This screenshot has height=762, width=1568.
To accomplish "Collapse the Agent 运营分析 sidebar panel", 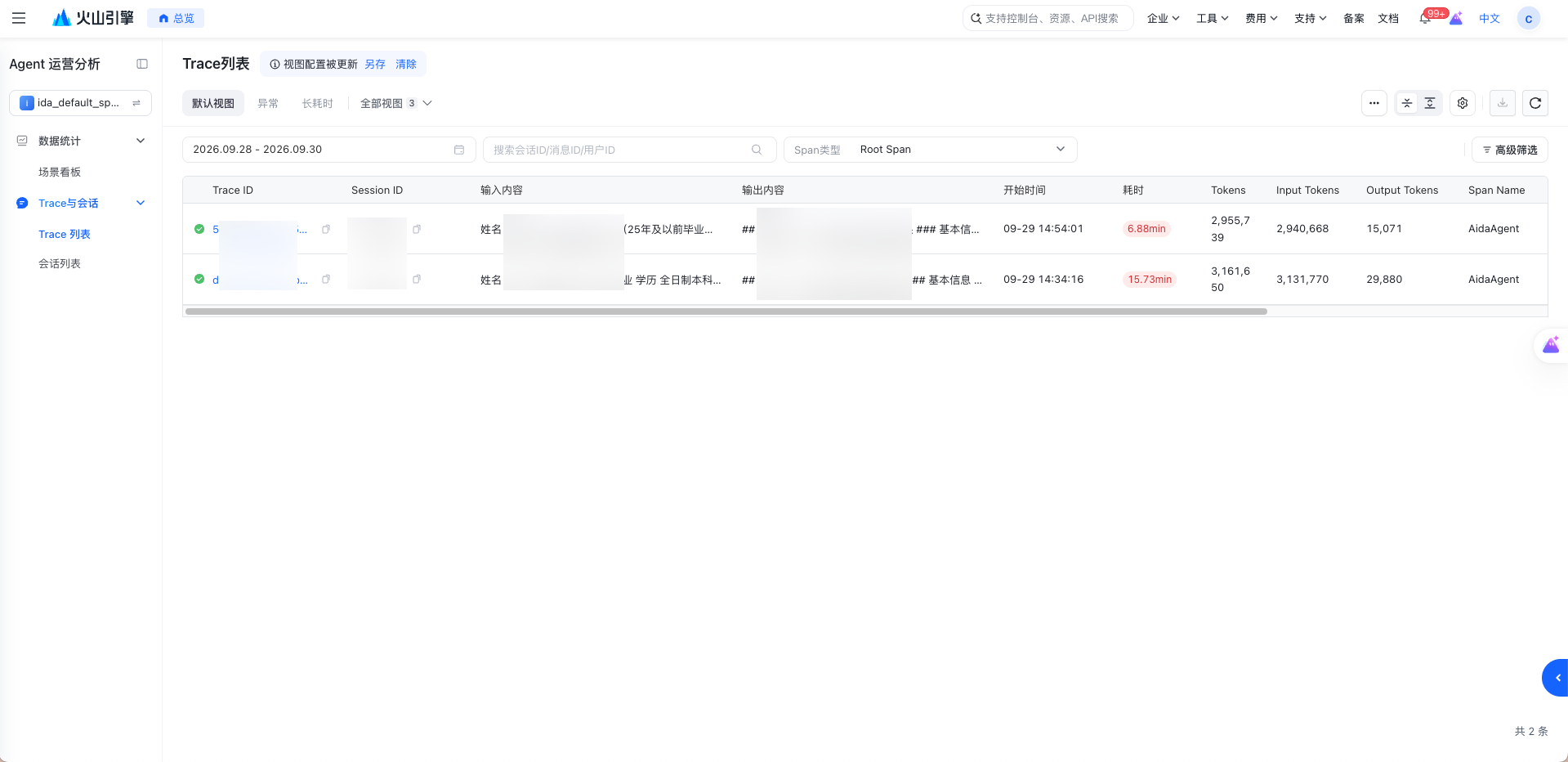I will coord(142,64).
